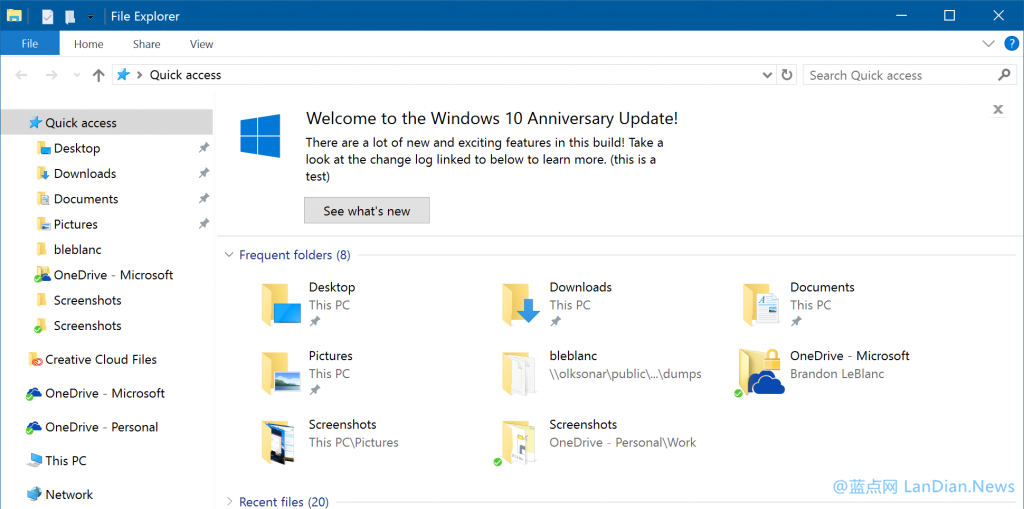The width and height of the screenshot is (1024, 509).
Task: Click the OneDrive - Personal cloud icon
Action: [34, 427]
